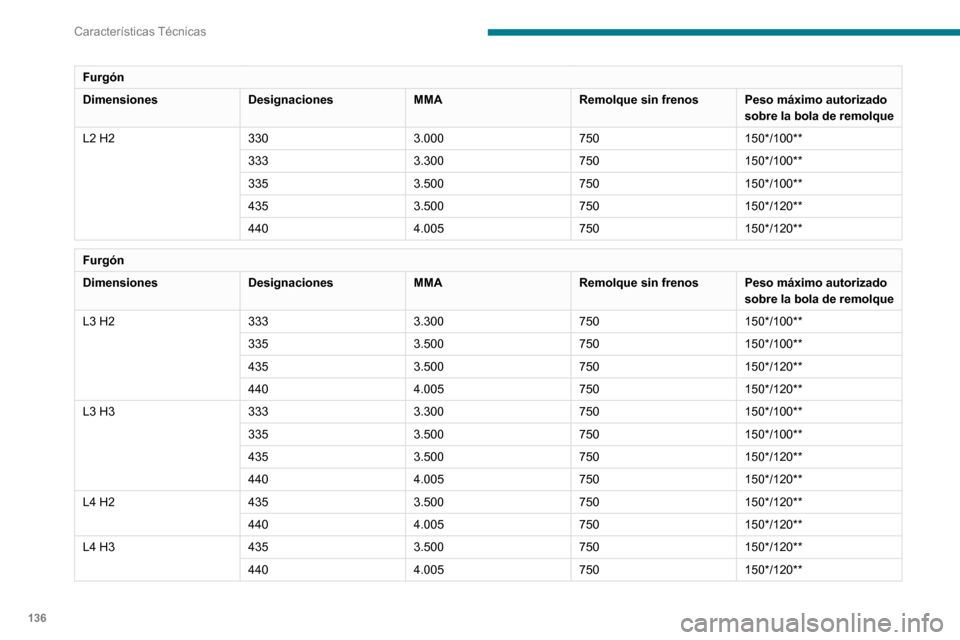Screen dimensions: 960x640
Task: Click the Furgón title of the first table
Action: pos(102,76)
